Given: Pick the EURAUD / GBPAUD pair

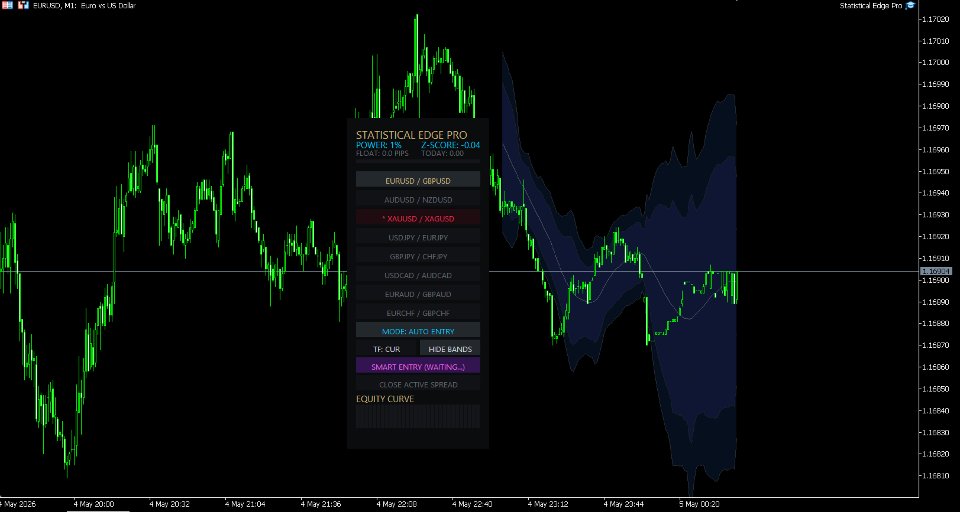Looking at the screenshot, I should [x=418, y=294].
